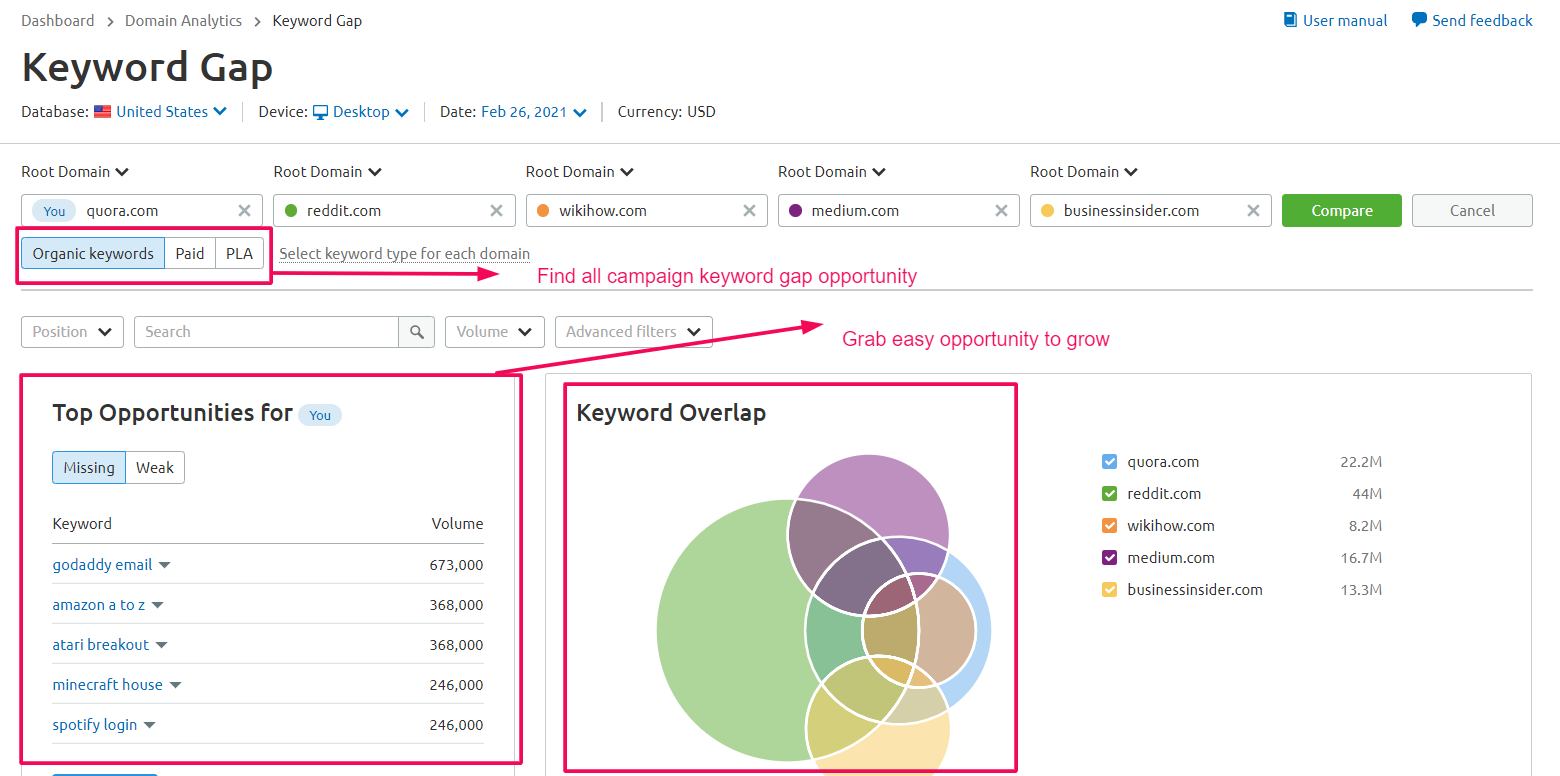Open Root Domain dropdown above reddit.com
The width and height of the screenshot is (1560, 776).
point(327,172)
